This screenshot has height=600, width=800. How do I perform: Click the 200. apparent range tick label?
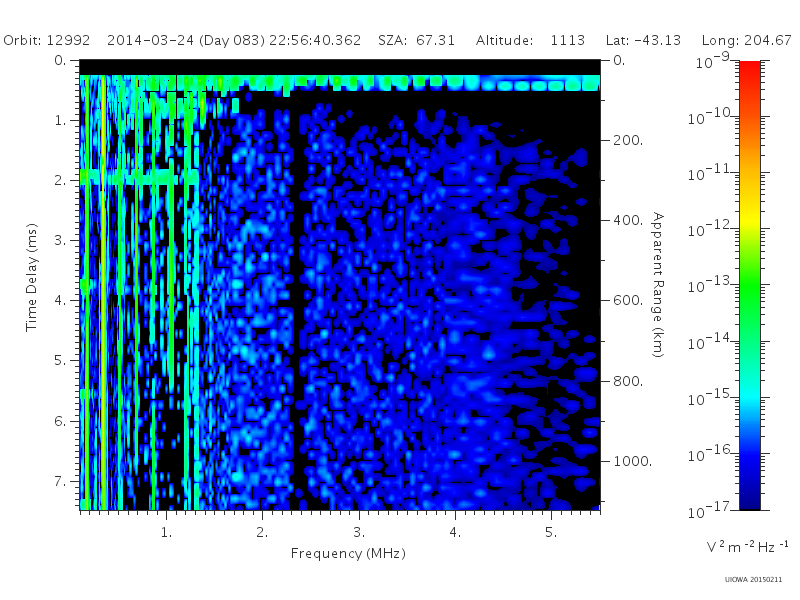628,140
